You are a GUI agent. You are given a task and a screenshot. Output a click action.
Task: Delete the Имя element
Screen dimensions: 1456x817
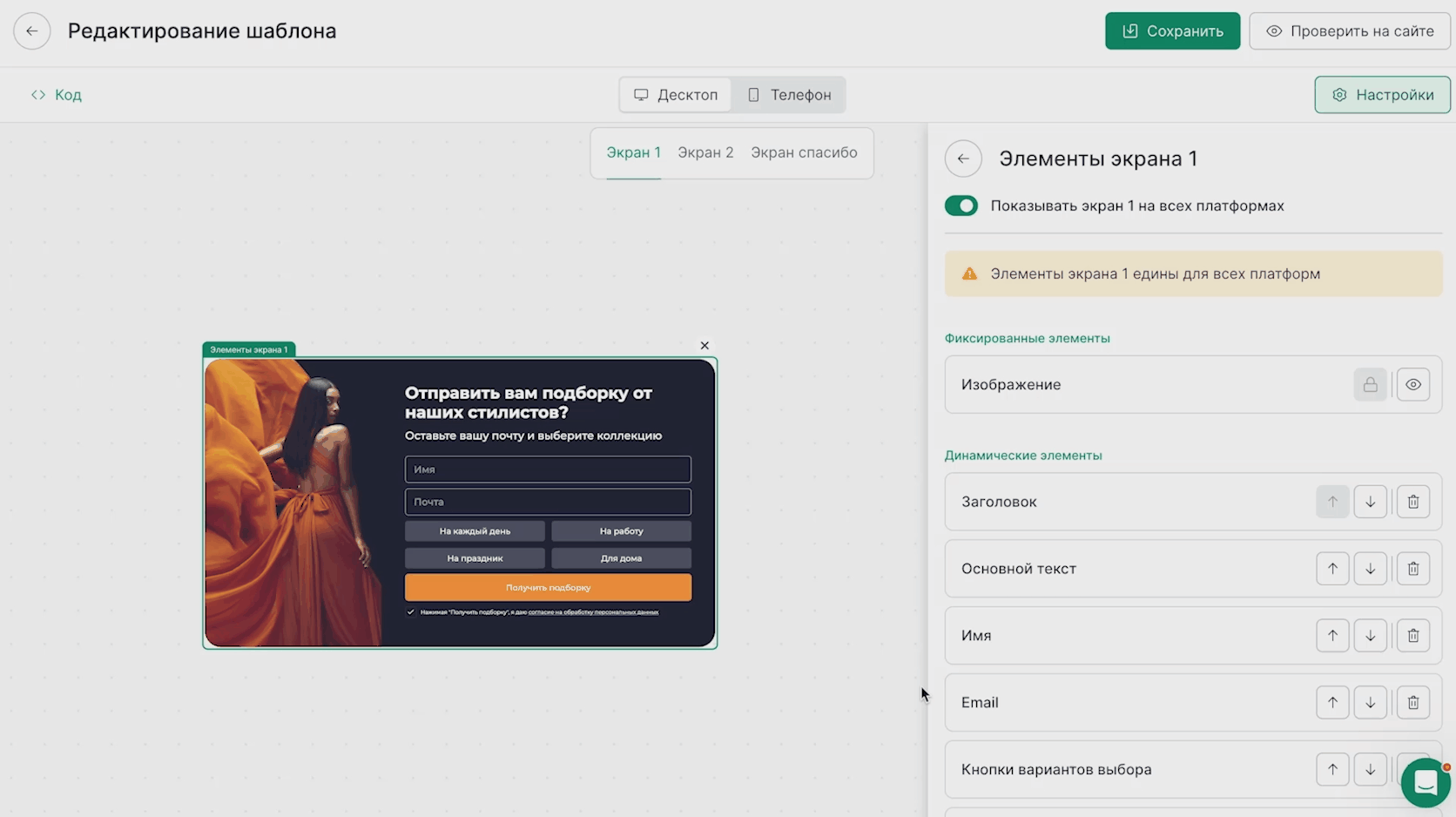1413,636
